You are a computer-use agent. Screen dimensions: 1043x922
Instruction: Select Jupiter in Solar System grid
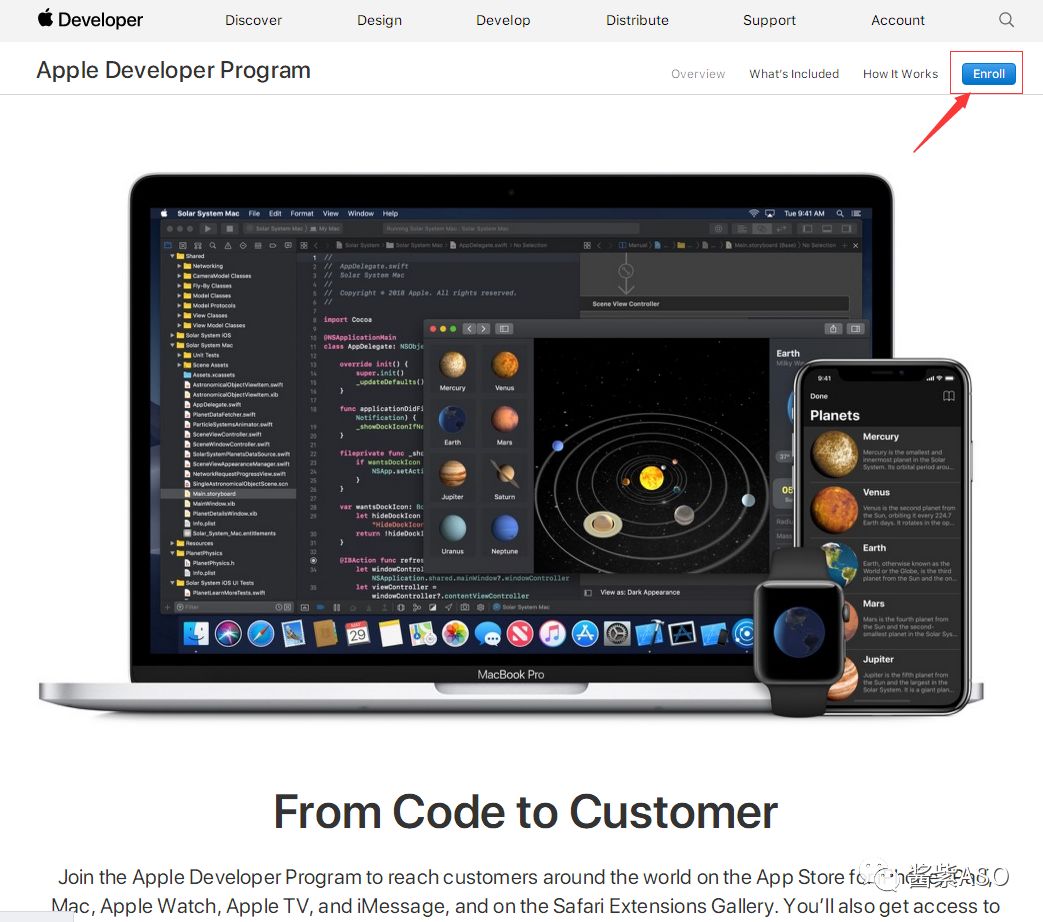(452, 480)
